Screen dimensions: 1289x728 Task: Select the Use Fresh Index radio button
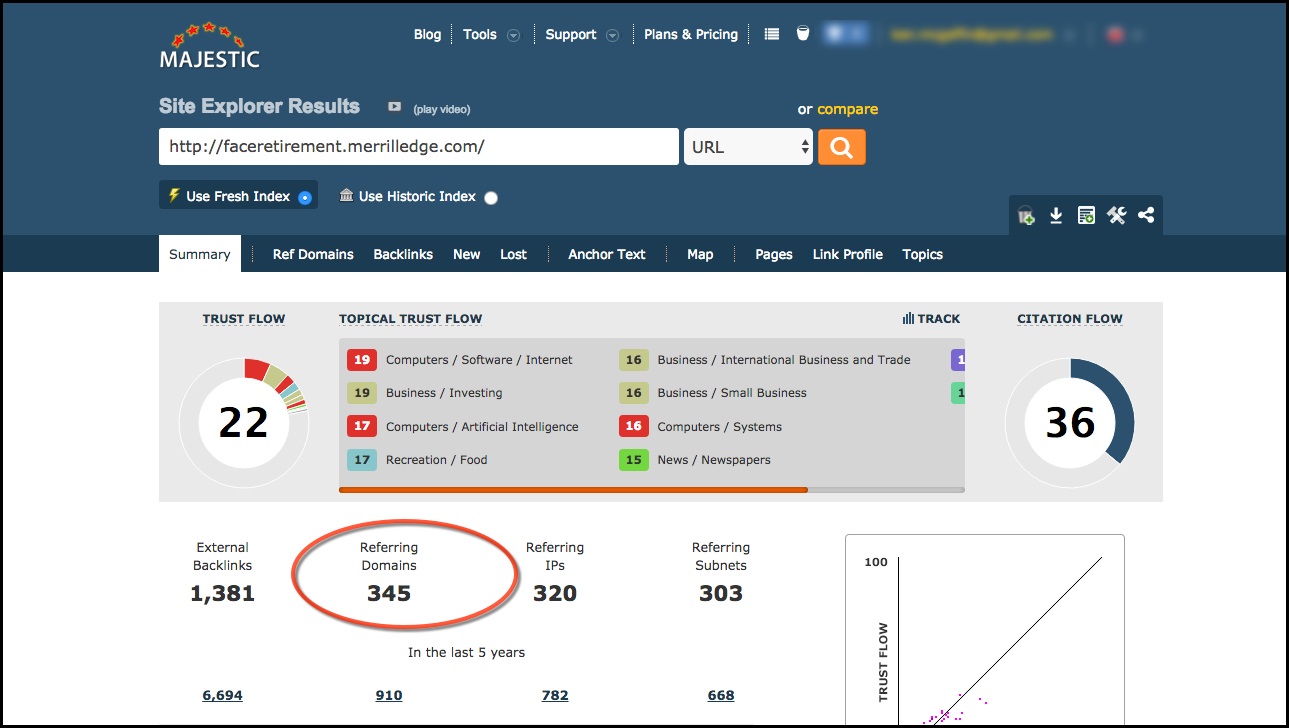(305, 197)
